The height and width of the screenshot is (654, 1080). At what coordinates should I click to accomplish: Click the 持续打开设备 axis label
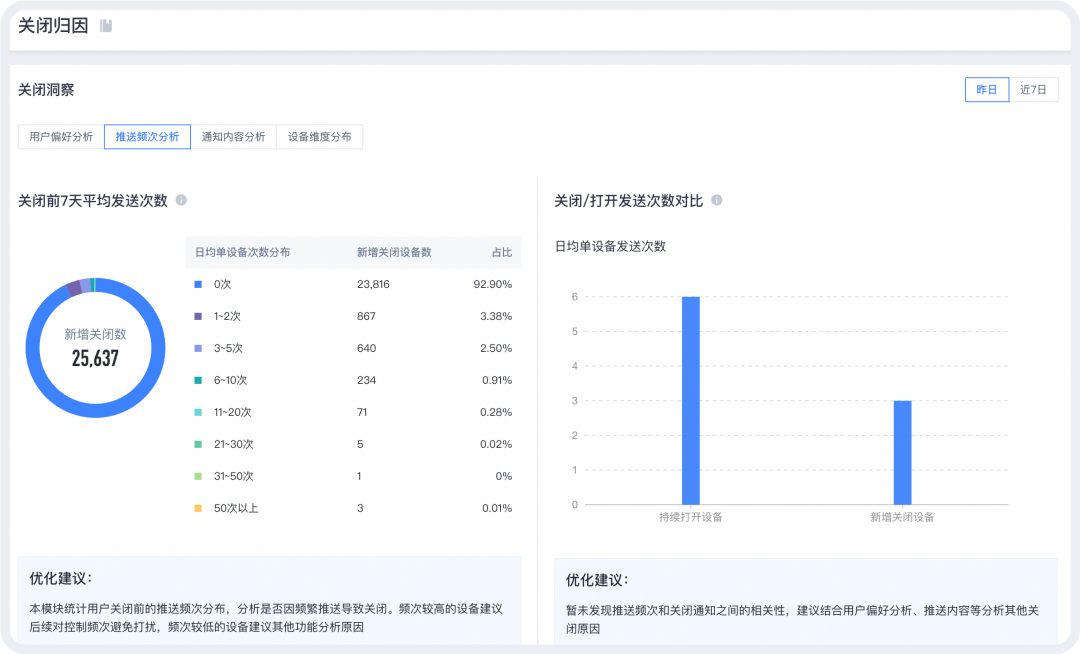coord(691,517)
